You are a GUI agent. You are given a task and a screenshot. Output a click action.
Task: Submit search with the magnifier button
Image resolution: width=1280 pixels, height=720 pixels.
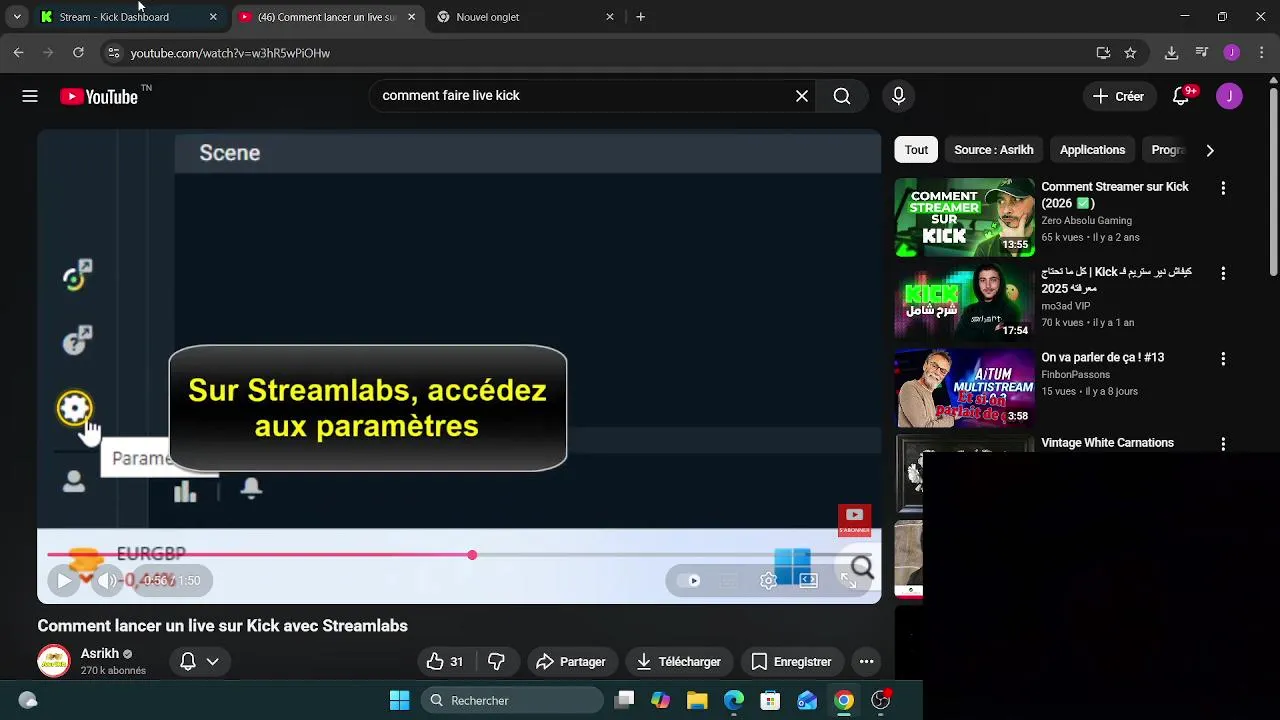(842, 96)
